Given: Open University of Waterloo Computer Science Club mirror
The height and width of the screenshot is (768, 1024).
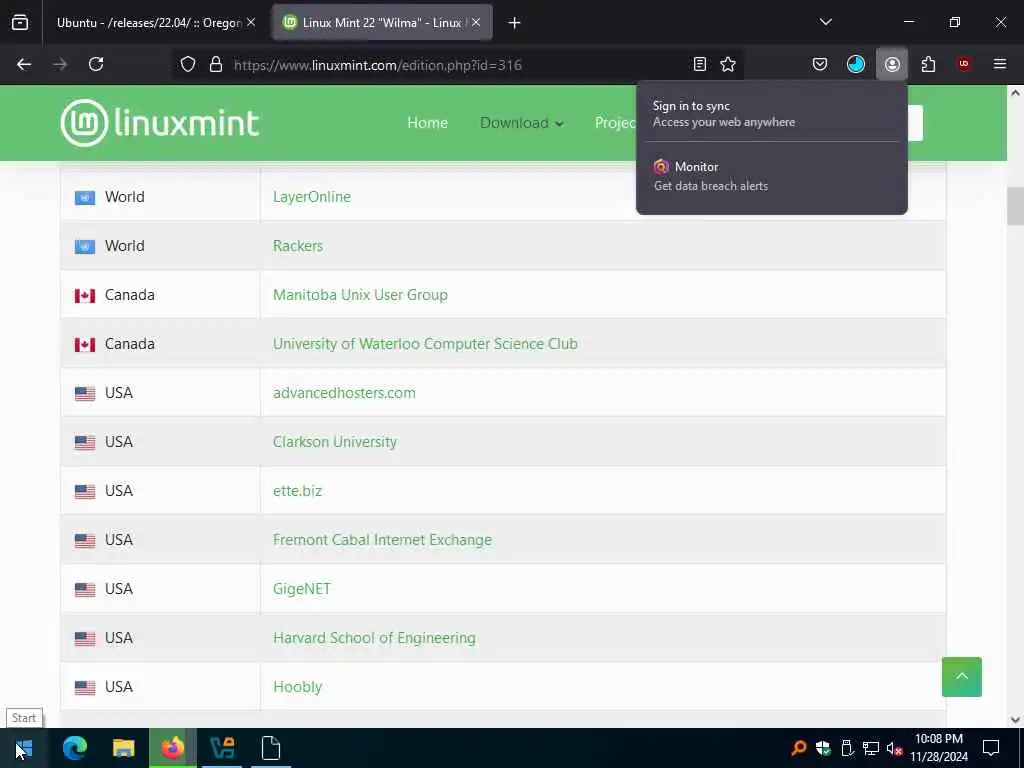Looking at the screenshot, I should (x=425, y=344).
